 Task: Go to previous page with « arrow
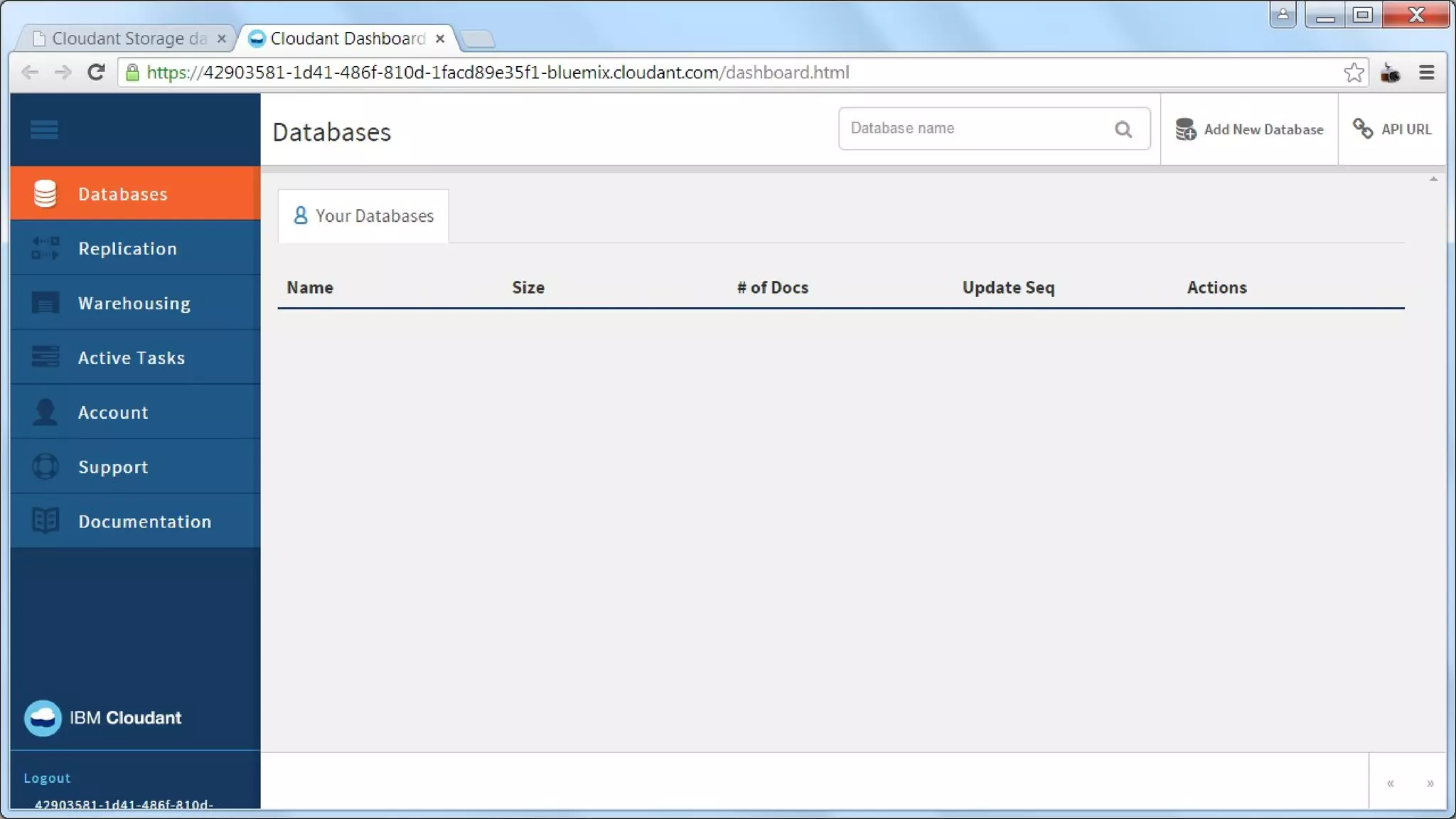(x=1390, y=783)
